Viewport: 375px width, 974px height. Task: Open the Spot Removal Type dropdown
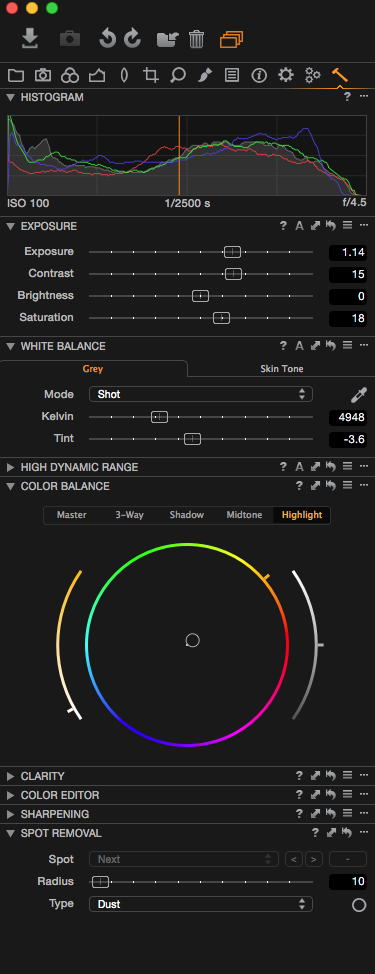(x=201, y=904)
